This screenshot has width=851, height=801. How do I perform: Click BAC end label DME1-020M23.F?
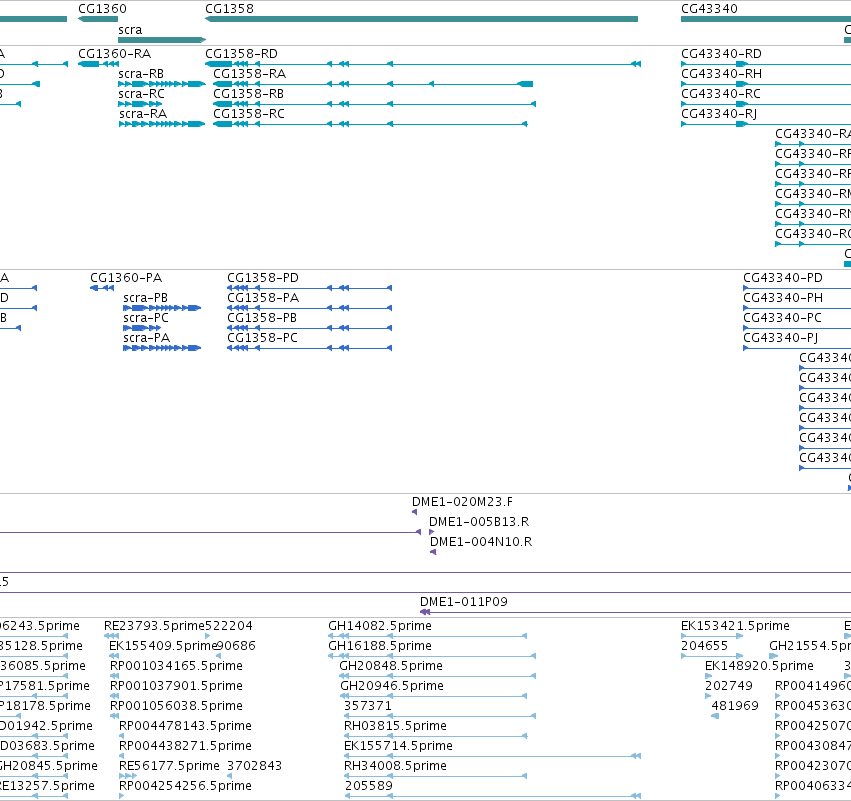pos(462,502)
